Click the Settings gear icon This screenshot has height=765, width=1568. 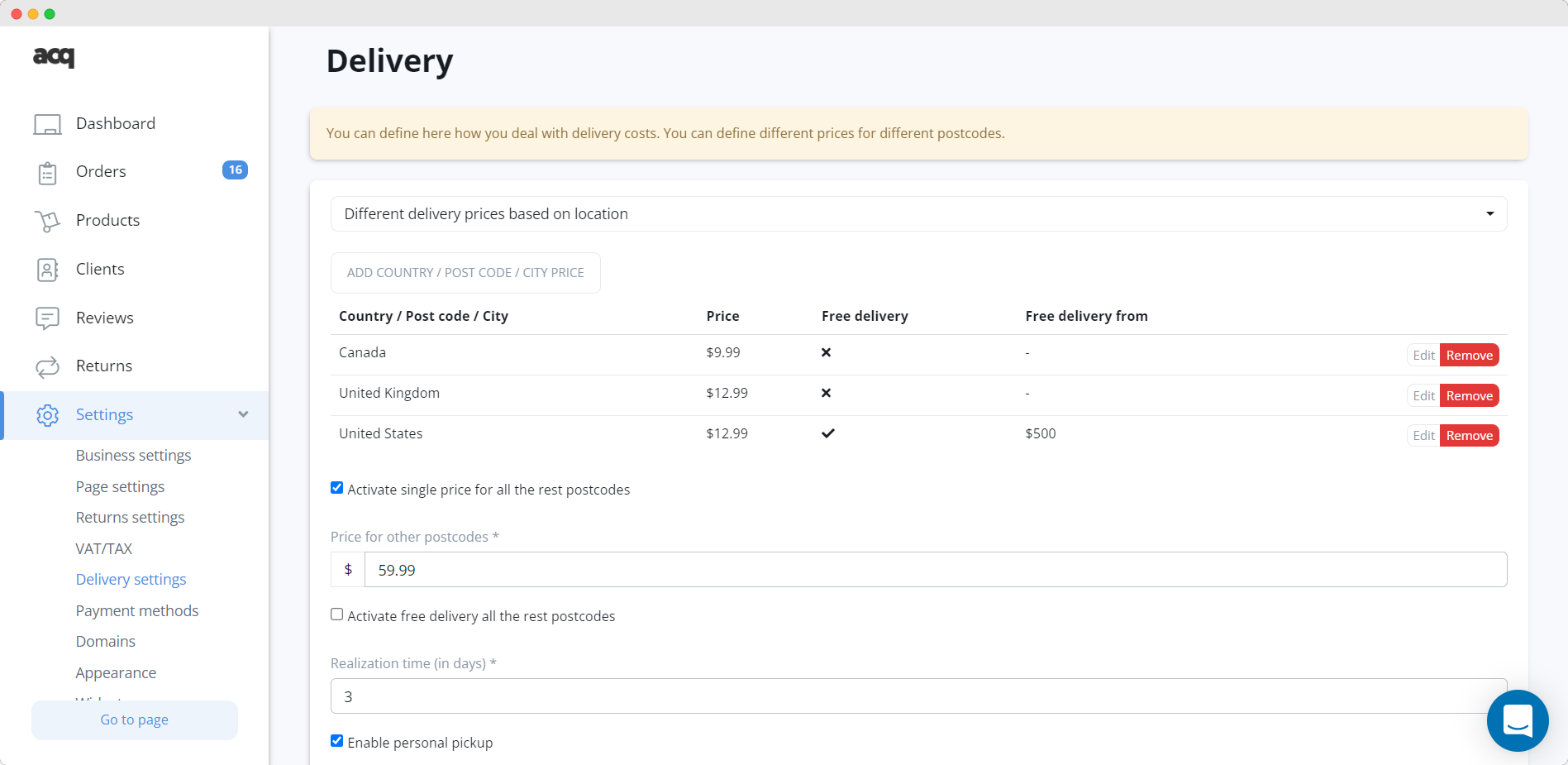tap(47, 415)
